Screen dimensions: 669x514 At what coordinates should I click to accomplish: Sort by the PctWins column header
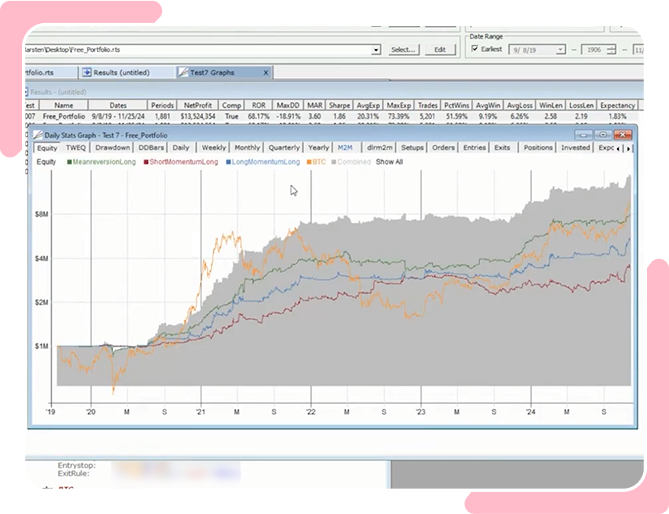click(x=457, y=105)
